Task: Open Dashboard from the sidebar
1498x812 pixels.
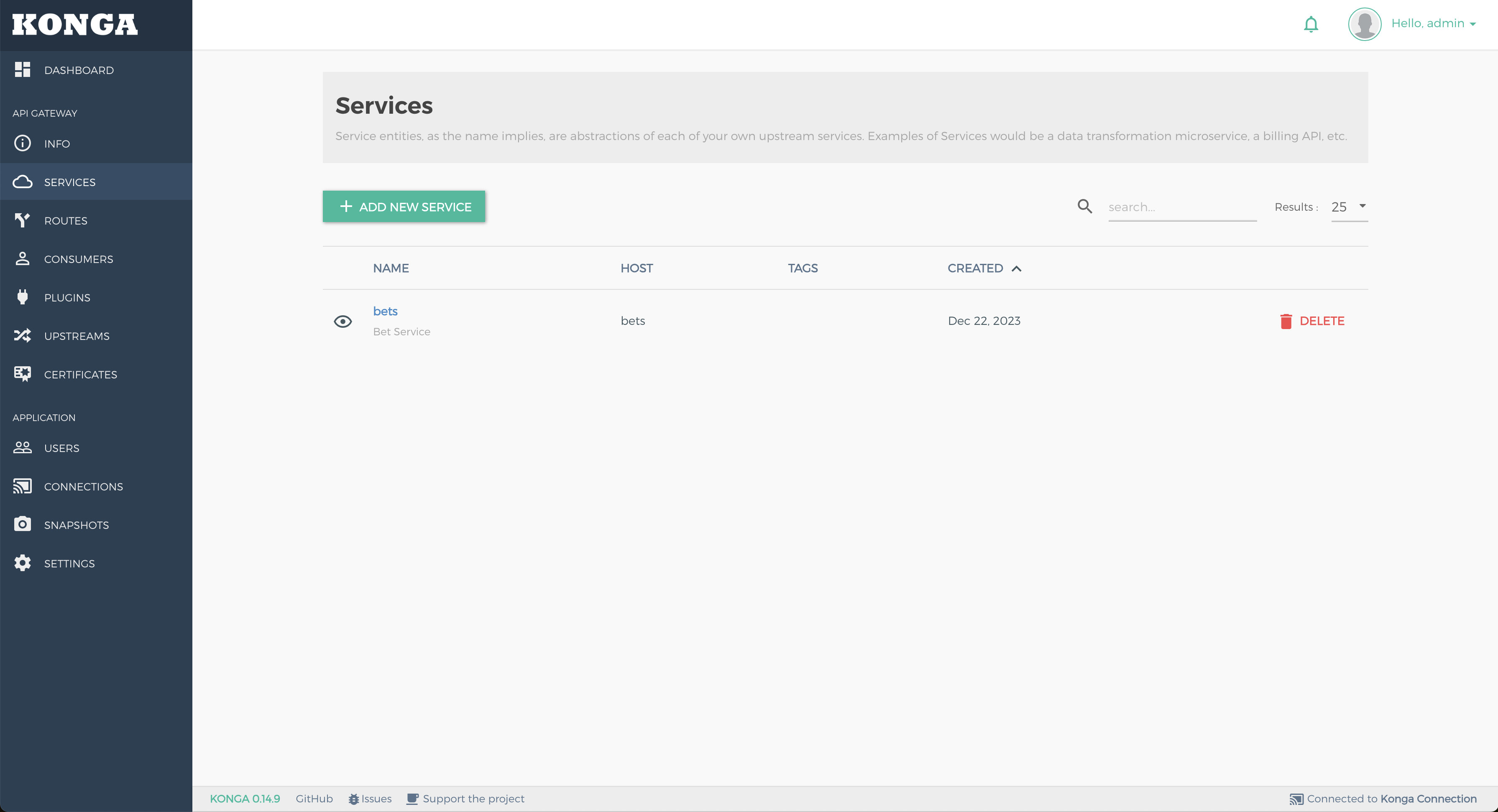Action: point(79,70)
